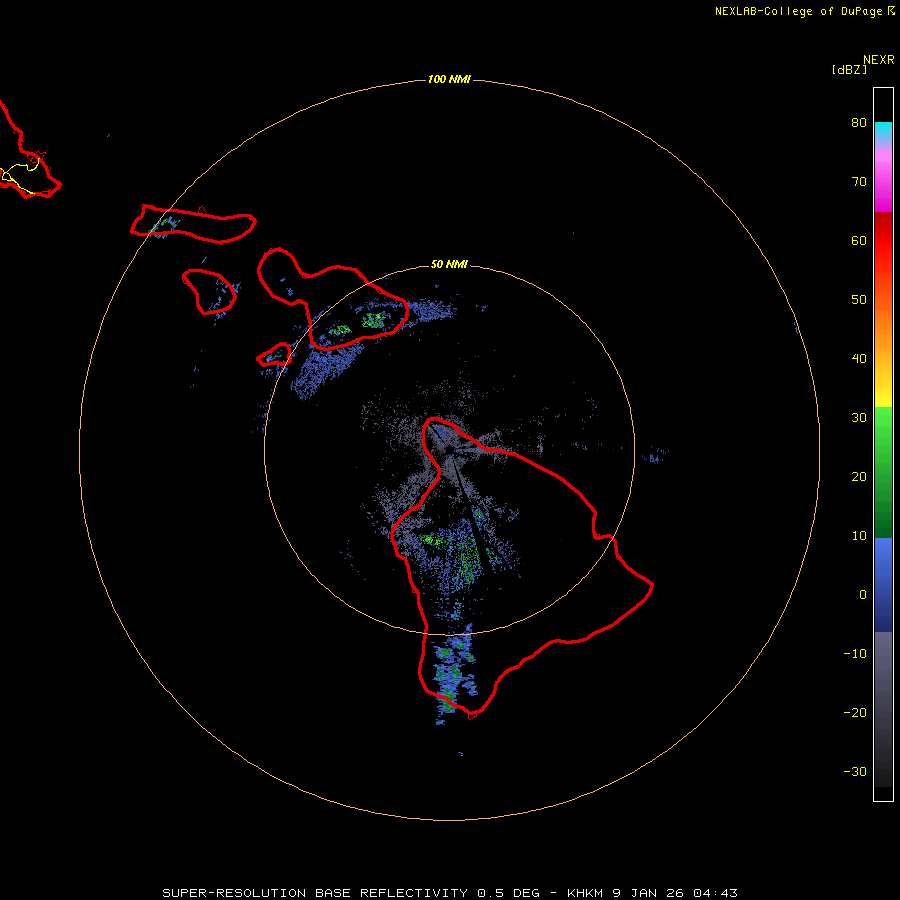Image resolution: width=900 pixels, height=900 pixels.
Task: Click the 04:43 timestamp in the caption
Action: [715, 893]
